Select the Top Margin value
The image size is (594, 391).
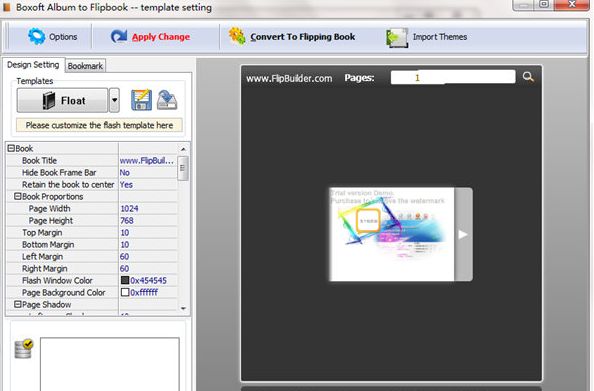pos(148,233)
